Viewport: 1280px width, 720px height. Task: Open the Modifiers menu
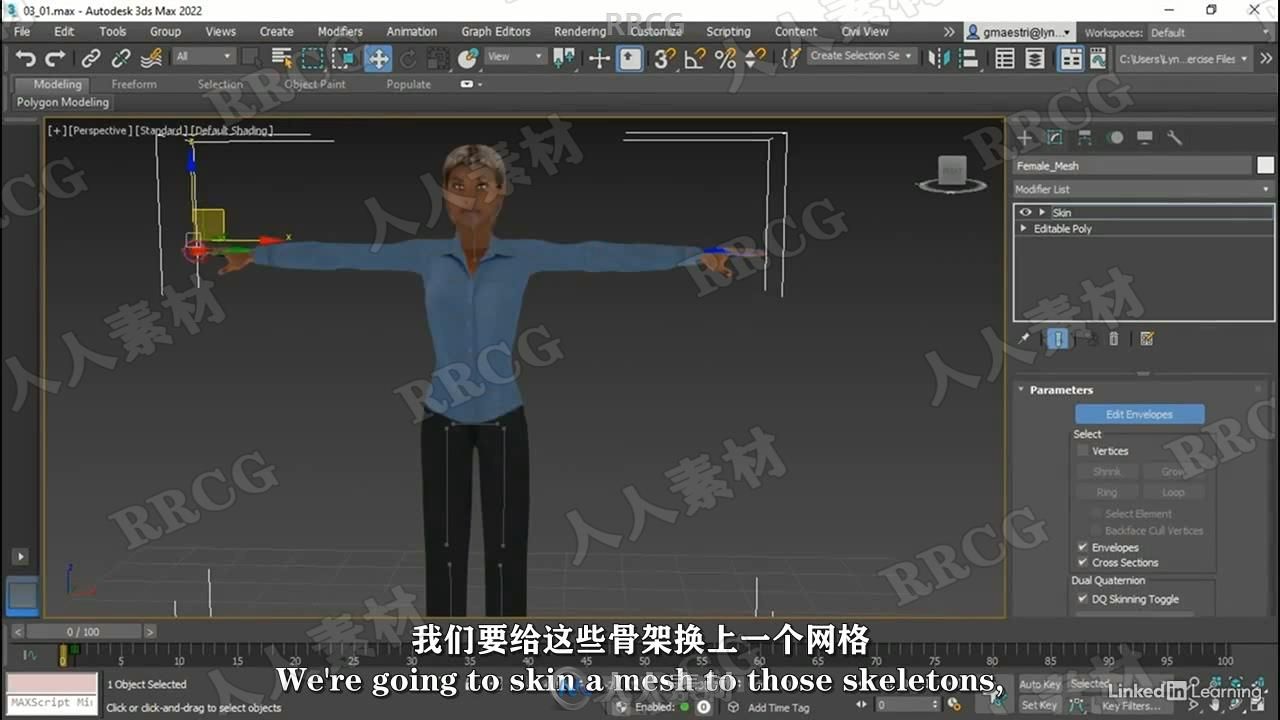click(340, 32)
